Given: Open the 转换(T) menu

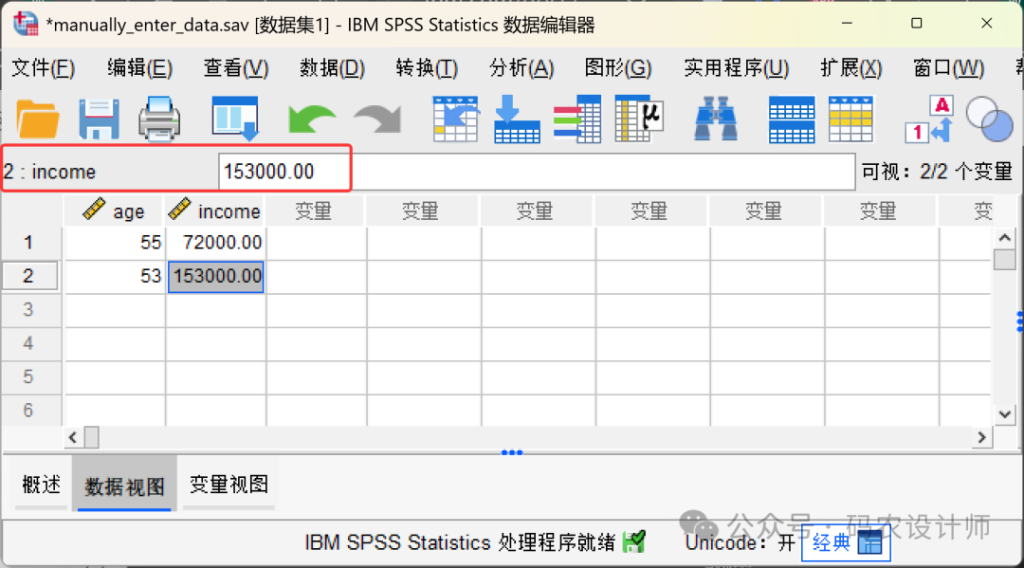Looking at the screenshot, I should (x=426, y=68).
